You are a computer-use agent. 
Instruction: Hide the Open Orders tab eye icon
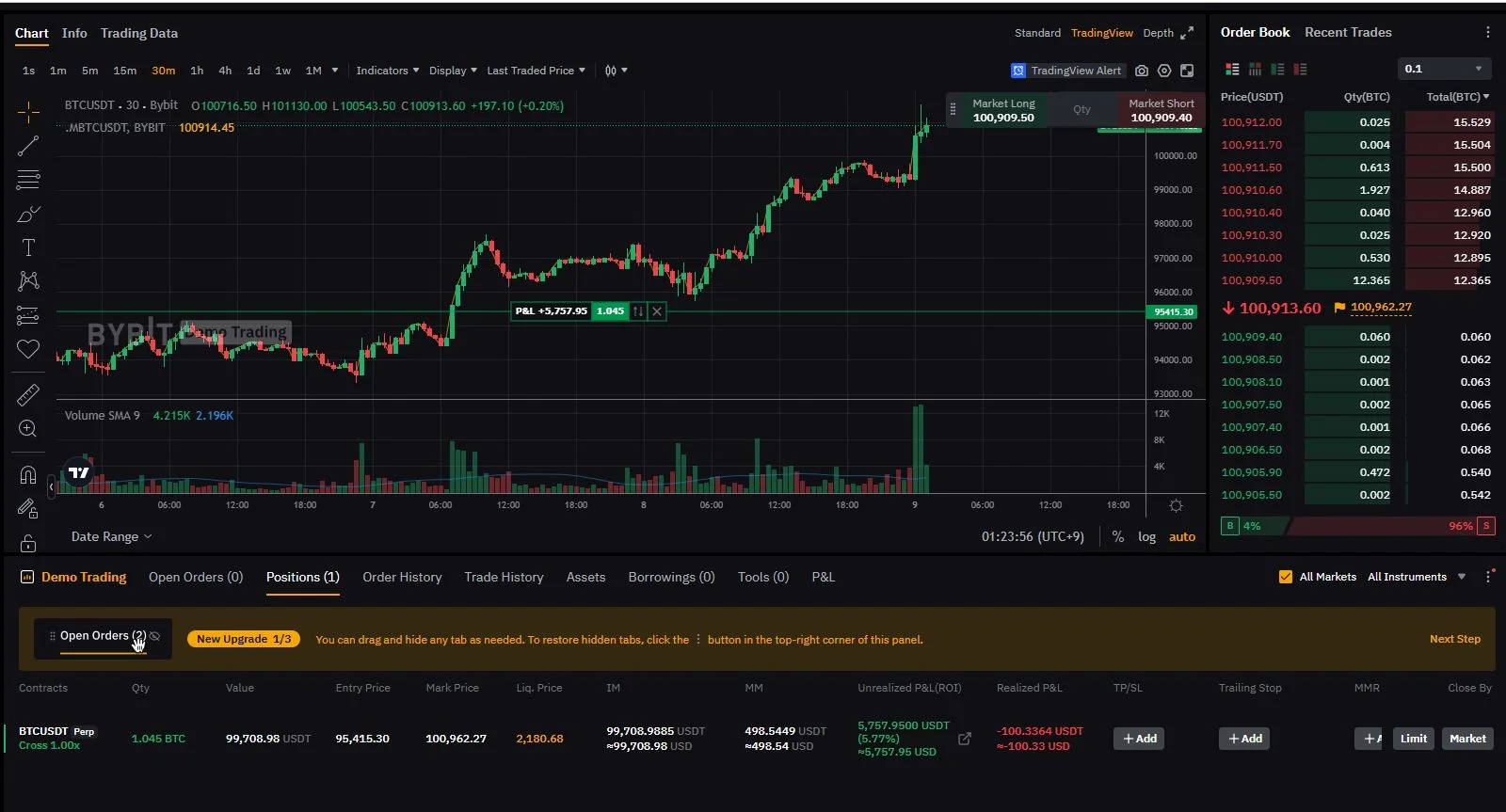coord(155,637)
